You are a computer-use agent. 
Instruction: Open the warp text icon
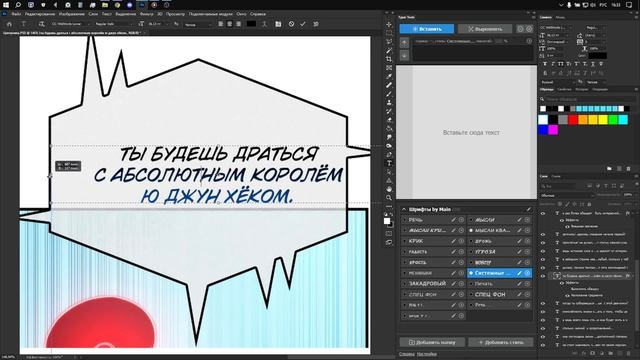click(264, 24)
